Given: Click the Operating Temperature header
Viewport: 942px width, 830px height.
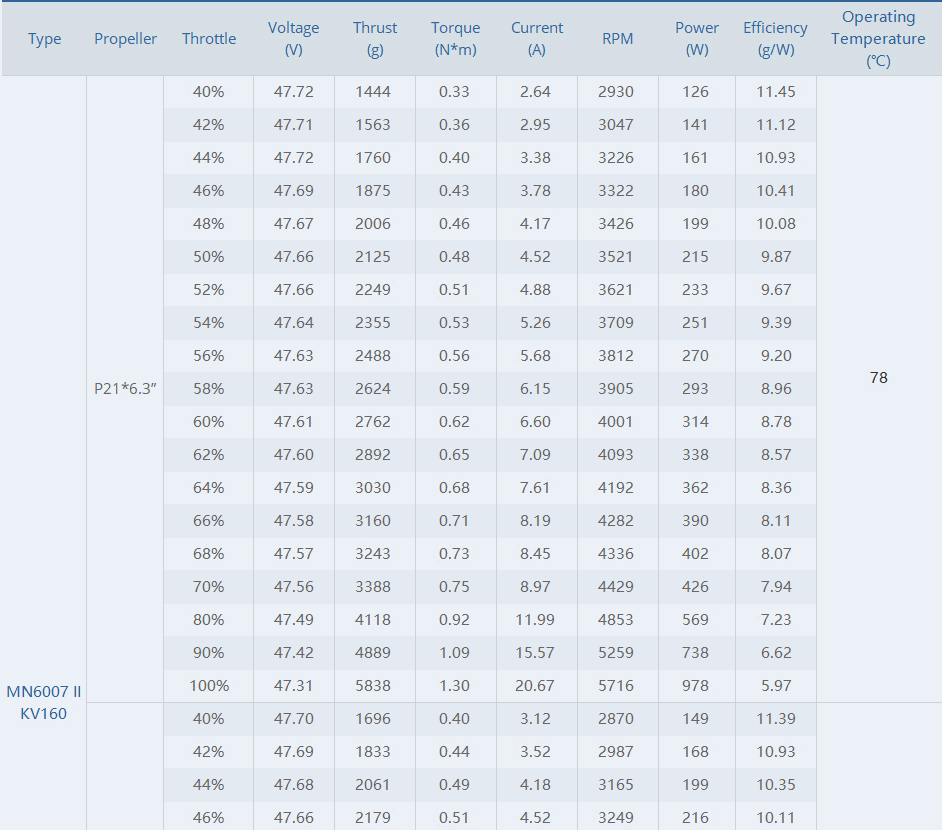Looking at the screenshot, I should [878, 39].
